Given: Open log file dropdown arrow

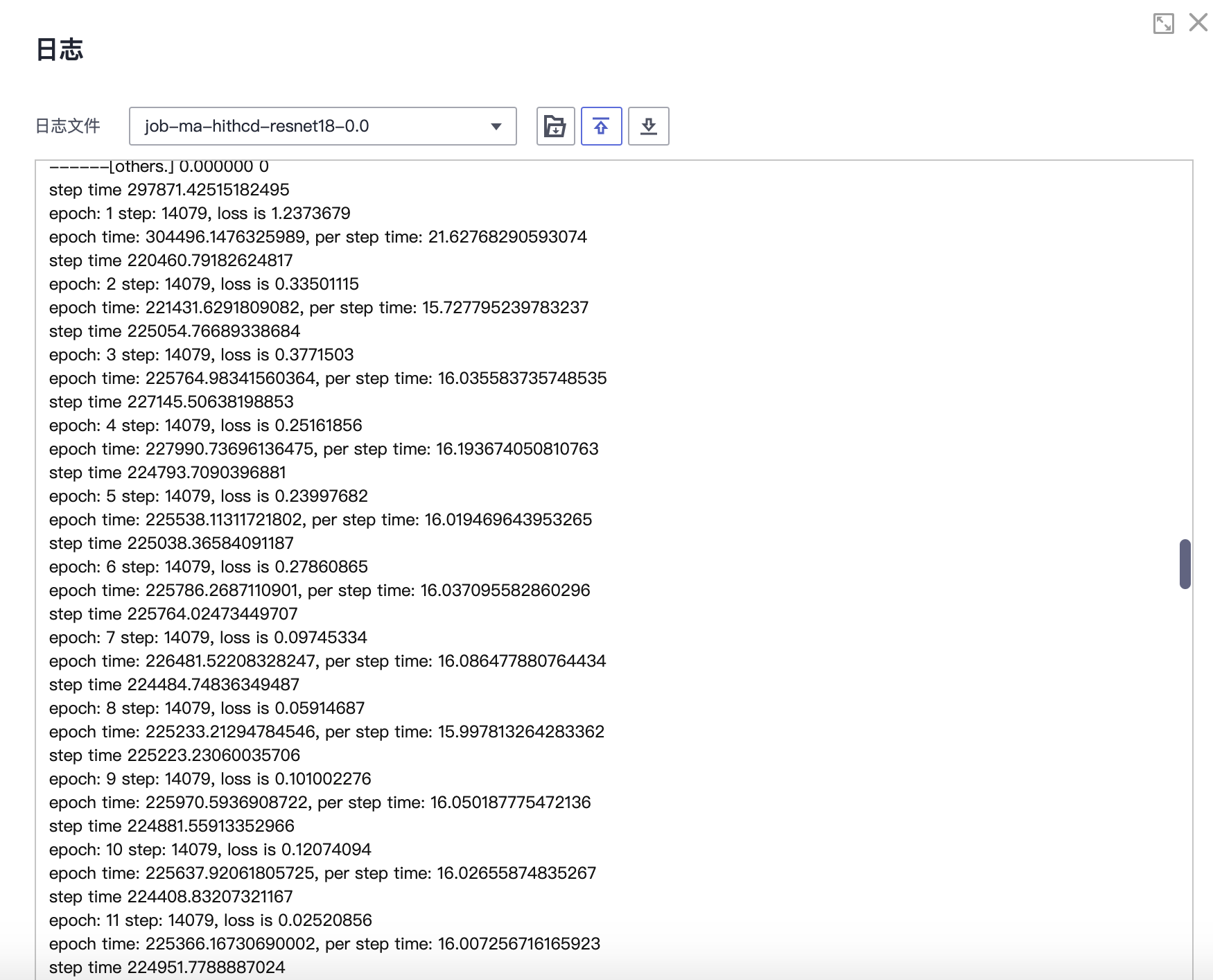Looking at the screenshot, I should click(496, 126).
